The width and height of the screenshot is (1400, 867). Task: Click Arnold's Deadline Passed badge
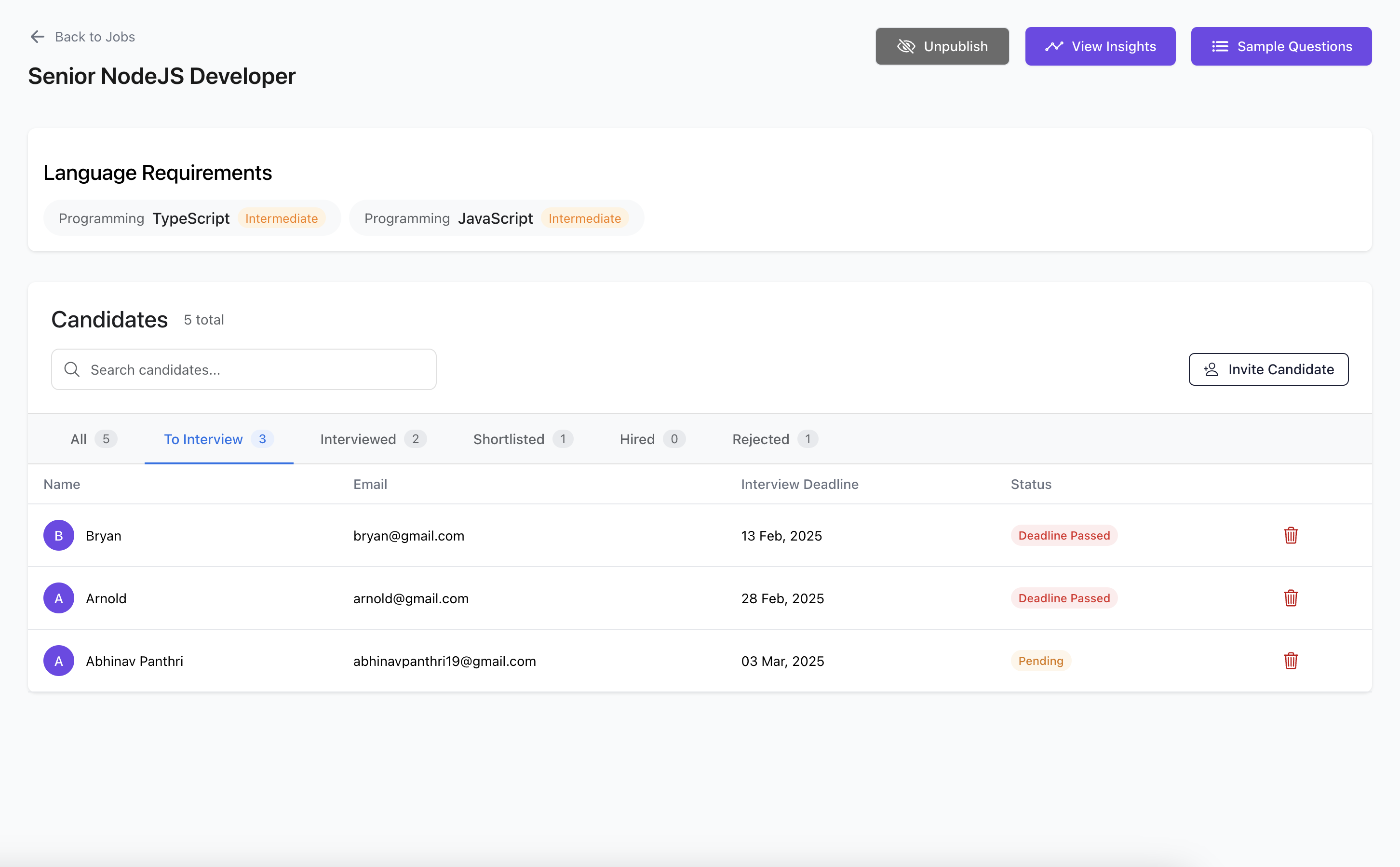click(1064, 598)
